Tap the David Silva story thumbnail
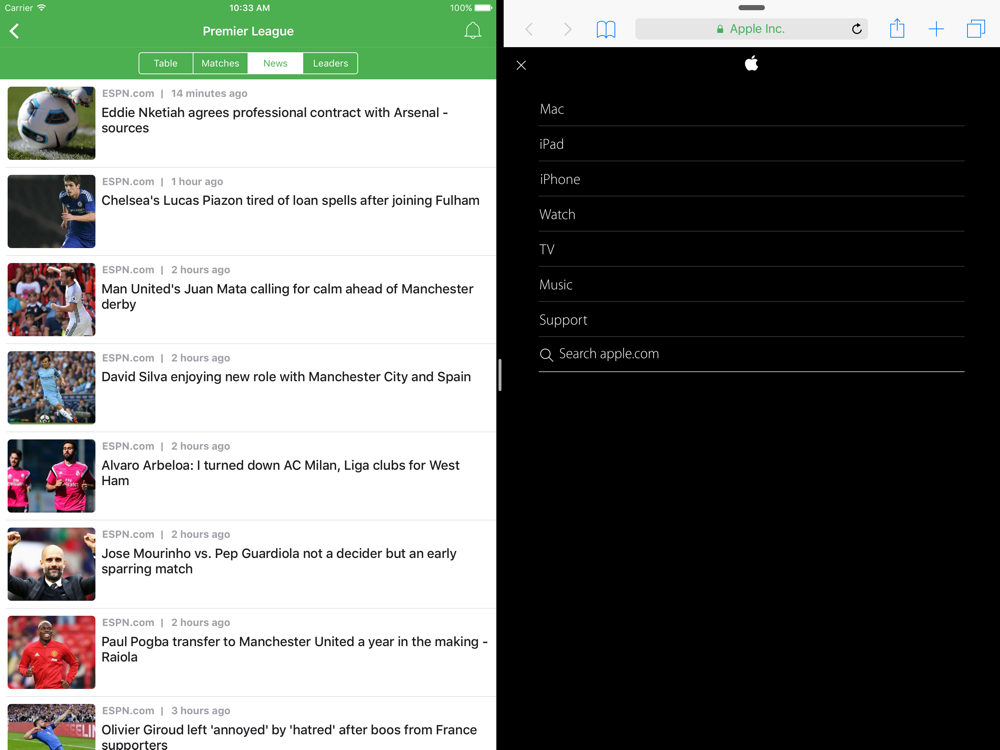This screenshot has width=1000, height=750. tap(52, 388)
